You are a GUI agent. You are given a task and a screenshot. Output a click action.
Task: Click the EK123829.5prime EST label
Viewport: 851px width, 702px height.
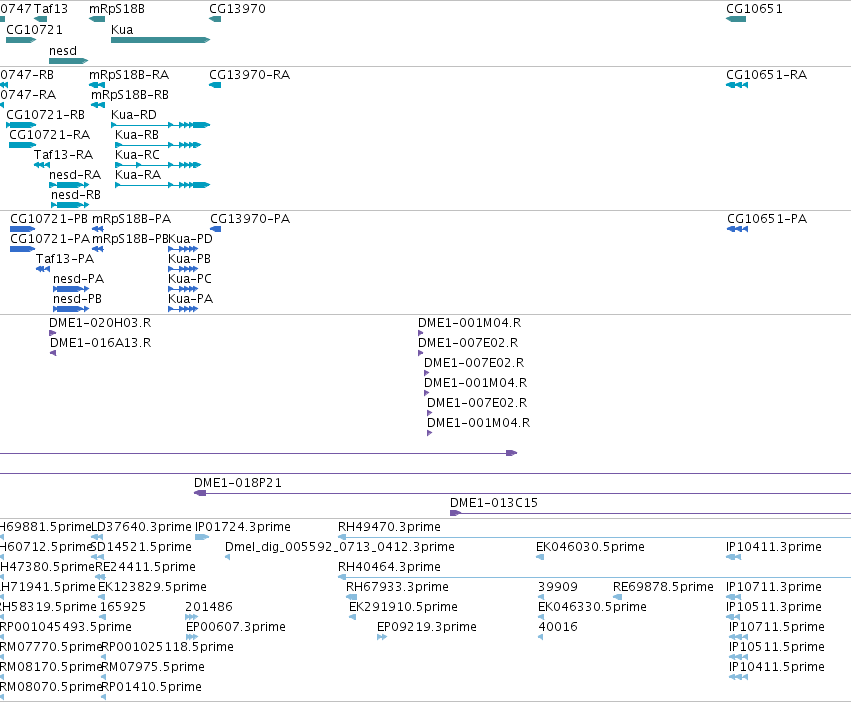(x=152, y=587)
